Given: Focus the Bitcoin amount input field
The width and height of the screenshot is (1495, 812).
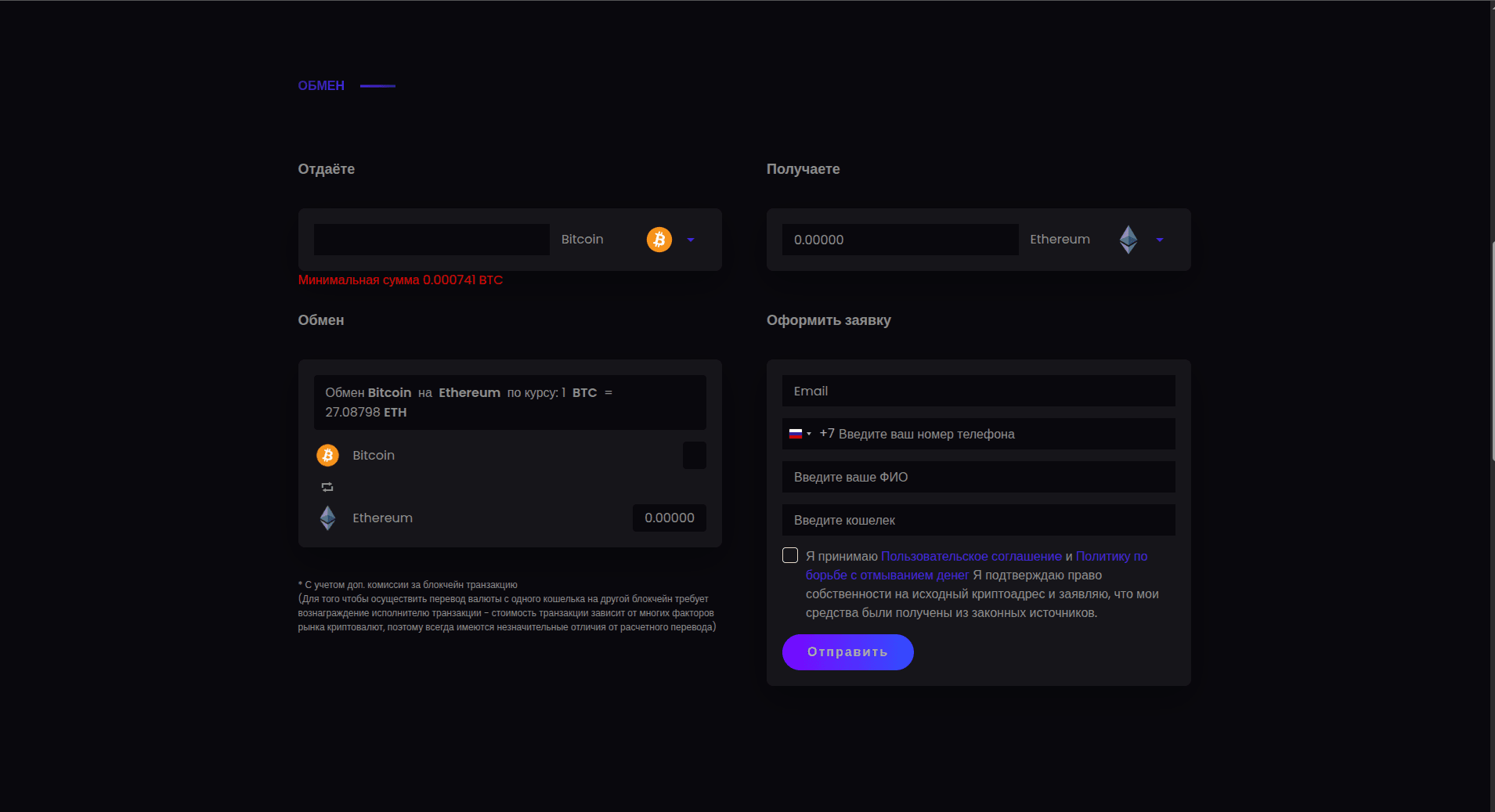Looking at the screenshot, I should tap(432, 240).
